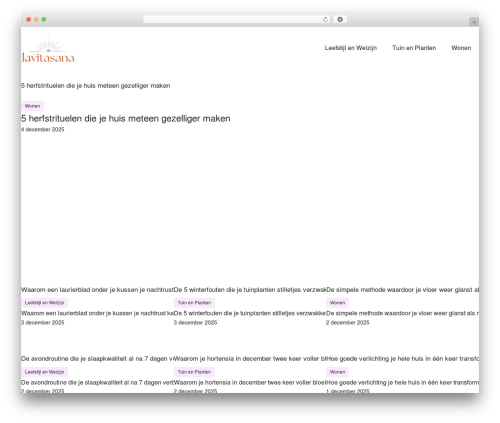
Task: Open the lower 'De 5 winterfouten' title under its tag
Action: coord(250,313)
